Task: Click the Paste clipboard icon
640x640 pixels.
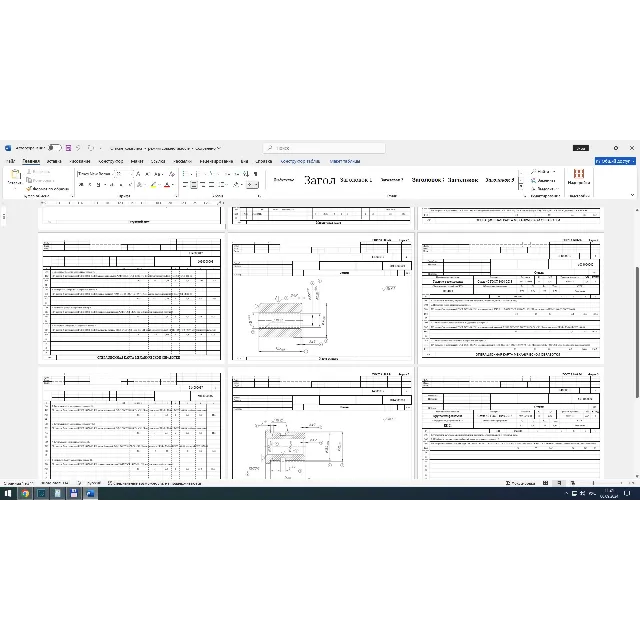Action: (15, 175)
